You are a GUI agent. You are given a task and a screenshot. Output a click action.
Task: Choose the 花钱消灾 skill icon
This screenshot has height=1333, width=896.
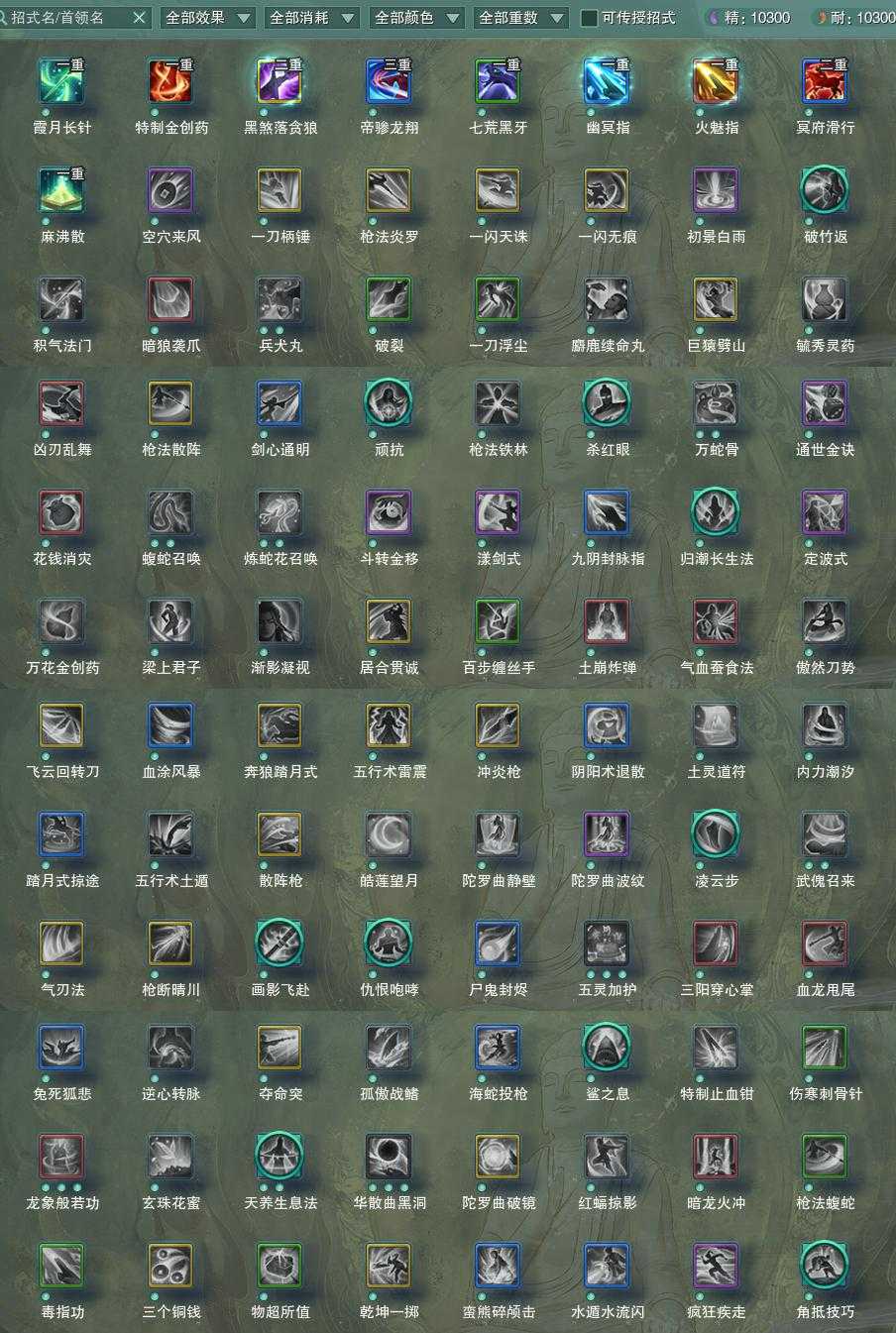click(61, 512)
